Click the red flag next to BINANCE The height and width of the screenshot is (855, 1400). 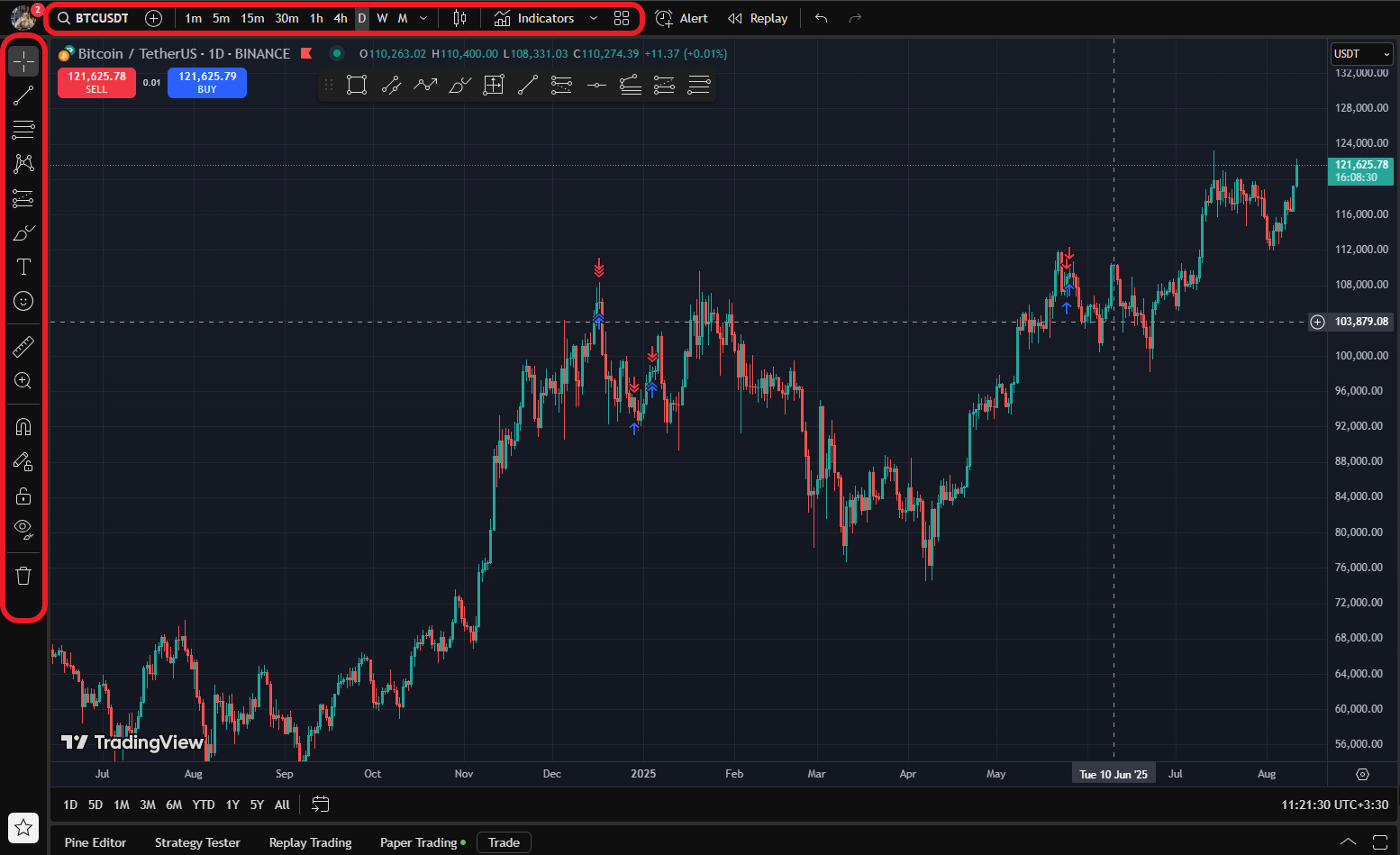click(306, 53)
